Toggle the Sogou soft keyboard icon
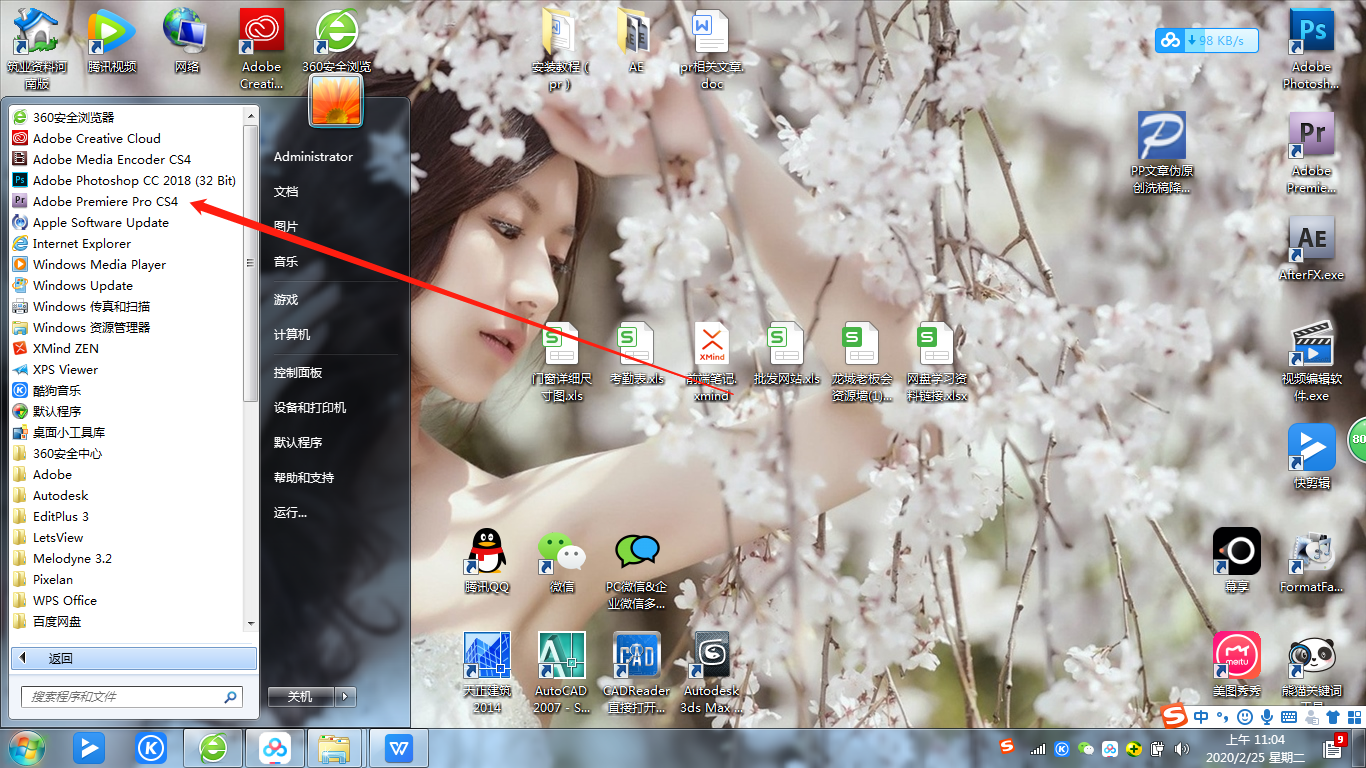 [1288, 717]
